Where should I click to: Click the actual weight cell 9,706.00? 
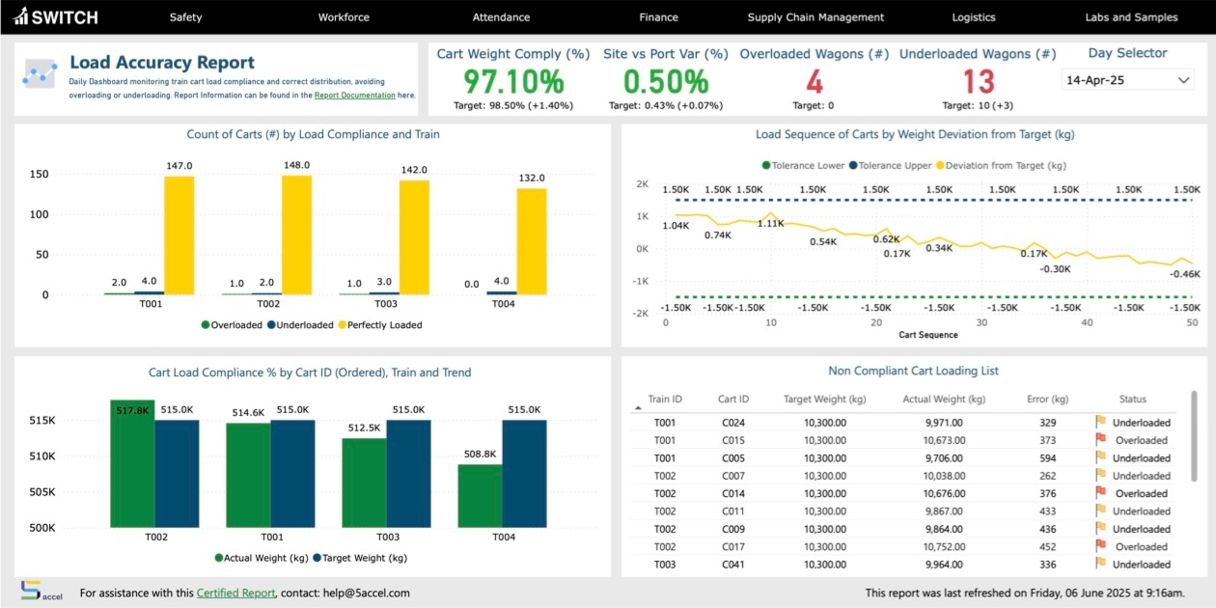tap(944, 458)
